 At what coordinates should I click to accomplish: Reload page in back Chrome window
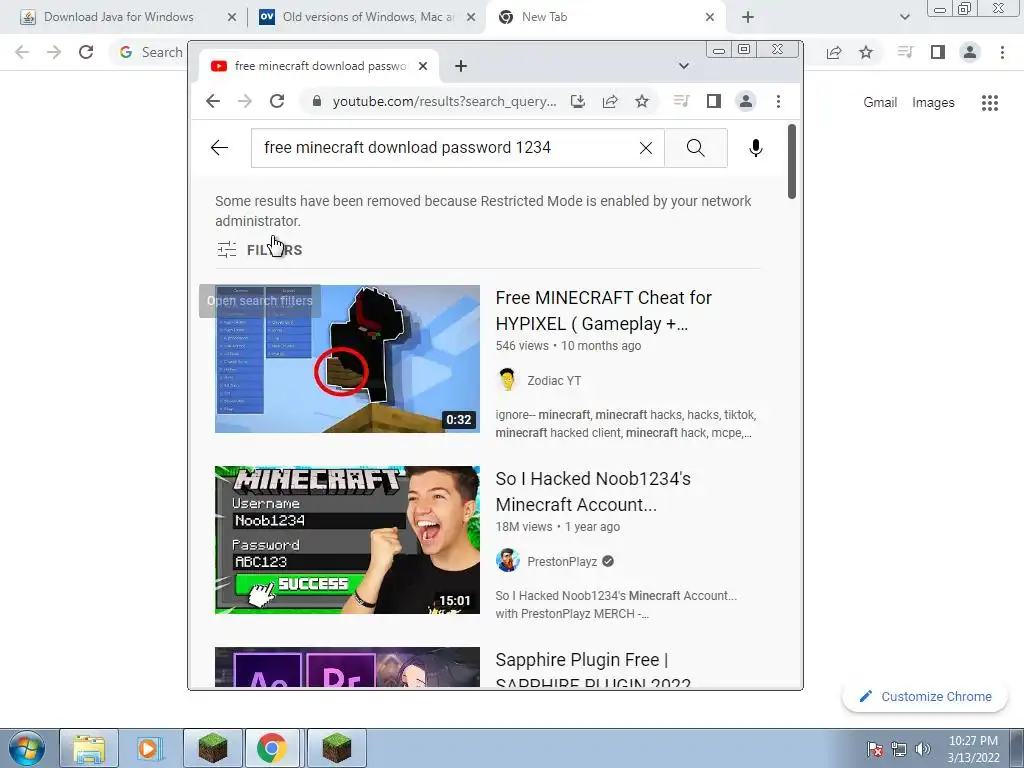pyautogui.click(x=86, y=52)
